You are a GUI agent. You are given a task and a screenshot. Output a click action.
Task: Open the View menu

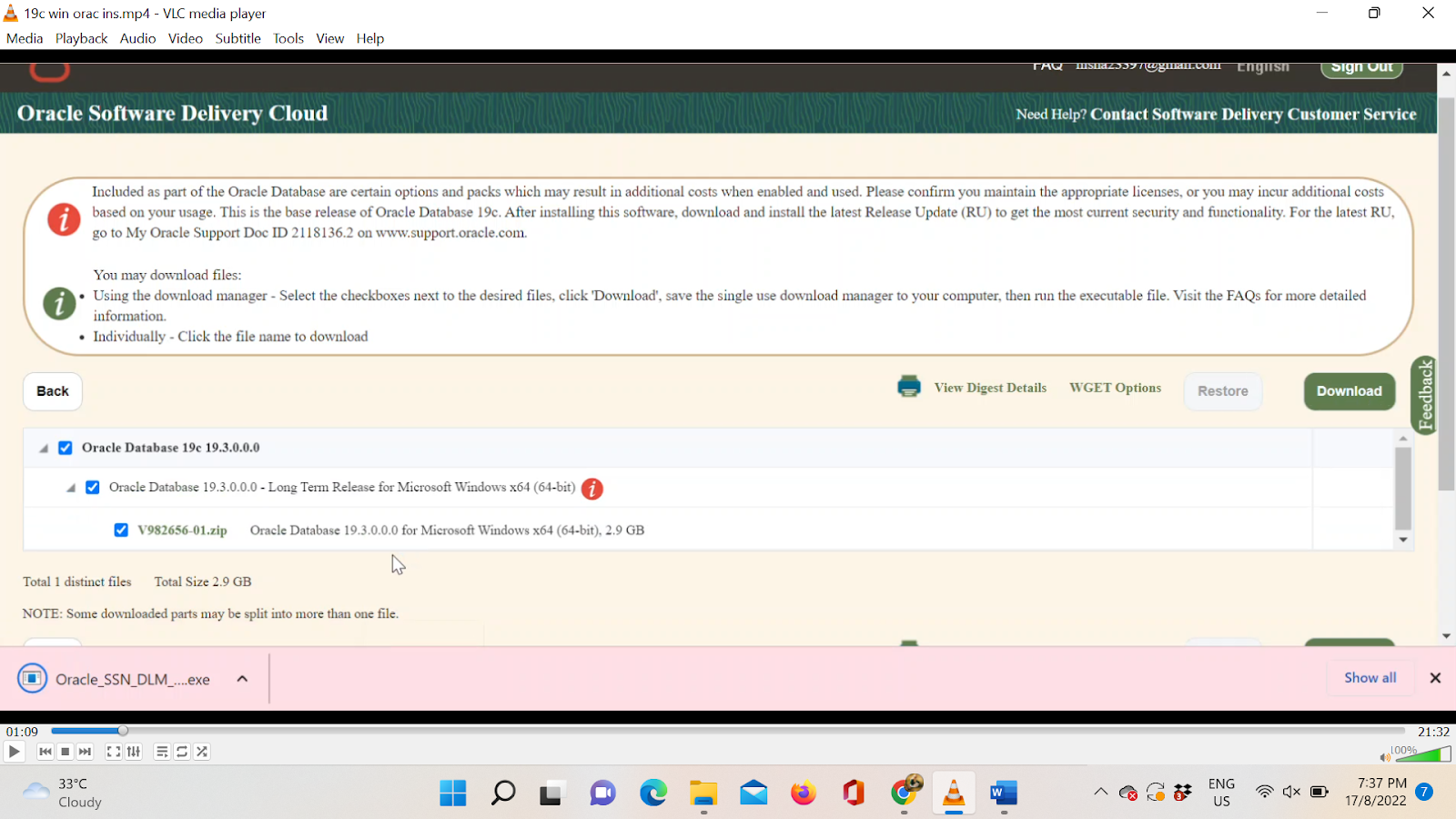coord(329,38)
